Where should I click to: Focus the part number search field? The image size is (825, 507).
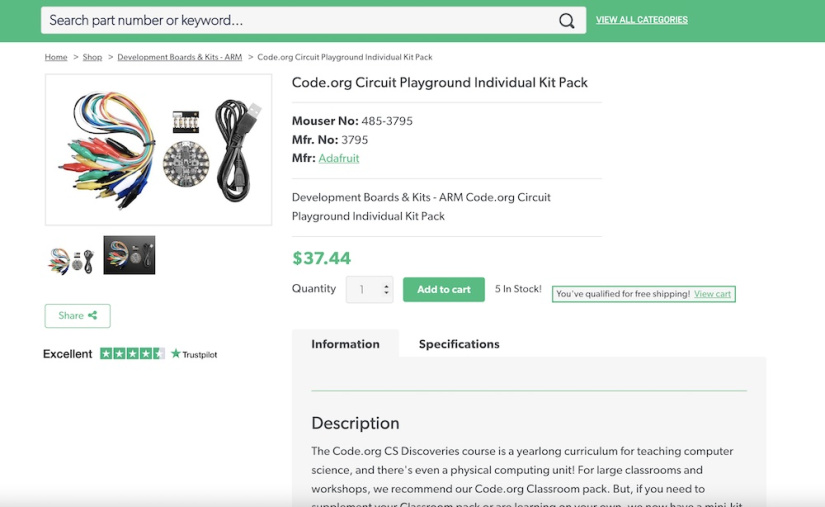point(300,21)
